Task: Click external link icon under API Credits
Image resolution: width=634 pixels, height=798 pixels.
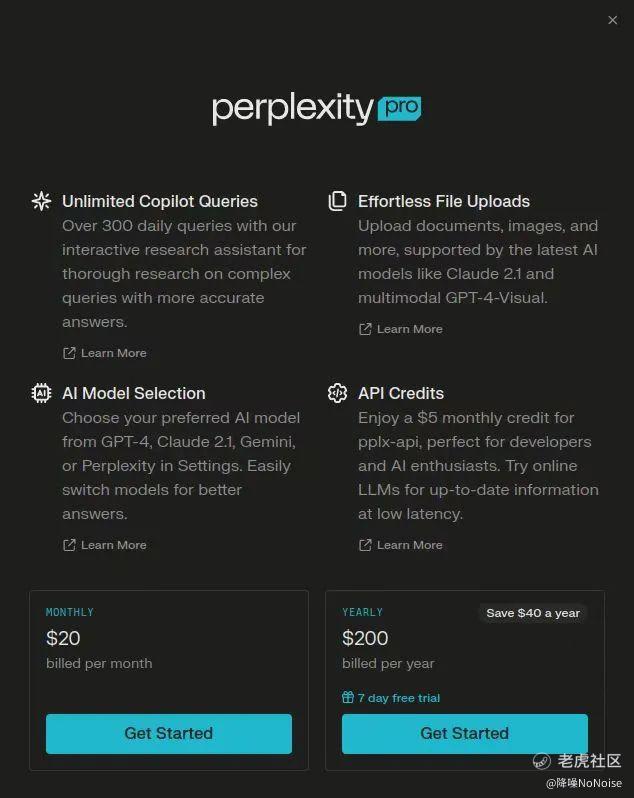Action: [x=365, y=545]
